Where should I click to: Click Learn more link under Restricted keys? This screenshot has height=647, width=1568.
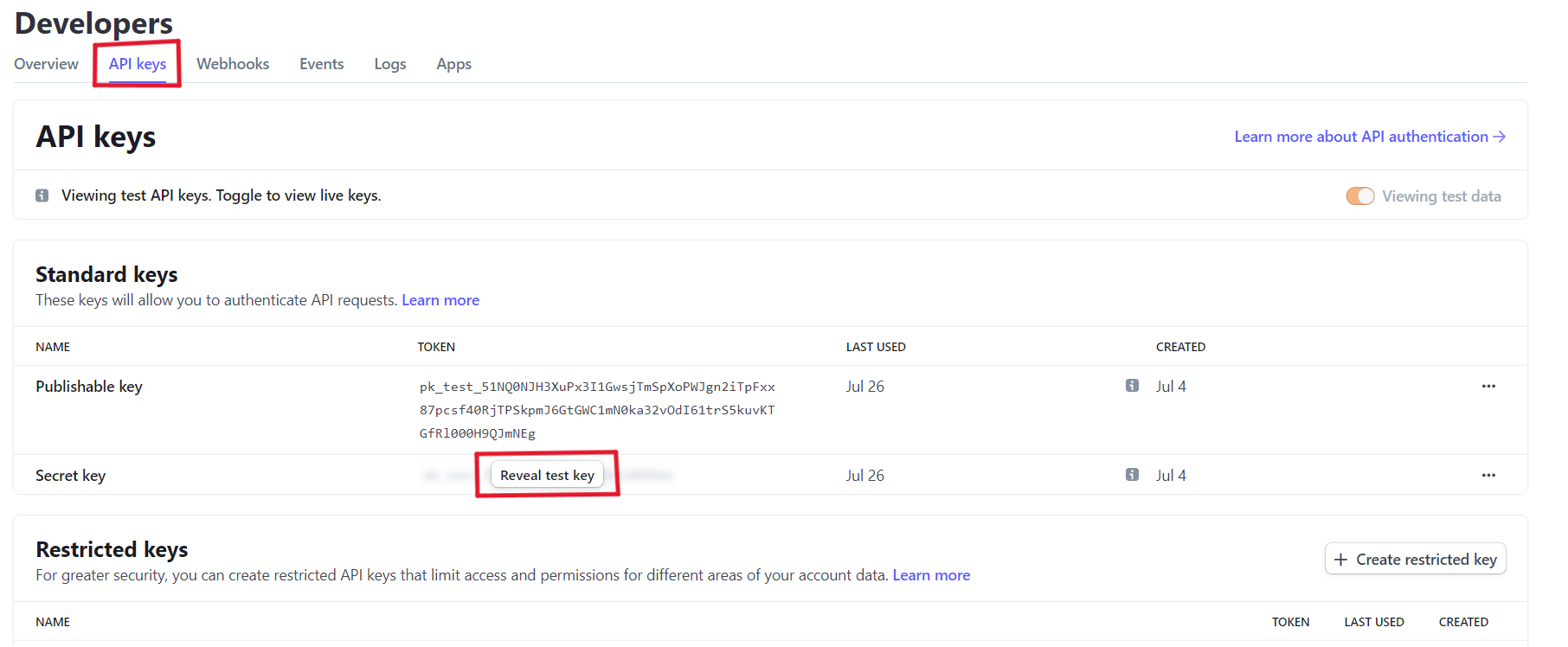coord(931,575)
